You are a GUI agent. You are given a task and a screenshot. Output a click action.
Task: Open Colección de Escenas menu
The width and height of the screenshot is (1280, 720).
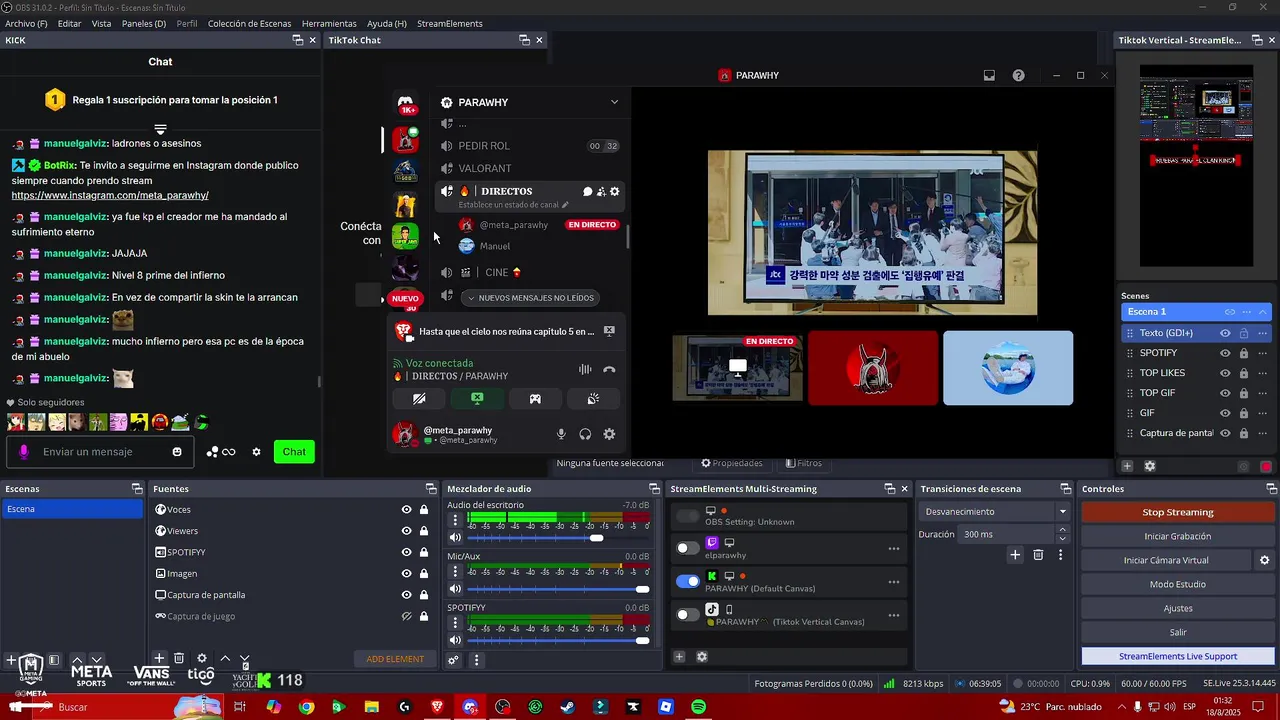point(249,23)
